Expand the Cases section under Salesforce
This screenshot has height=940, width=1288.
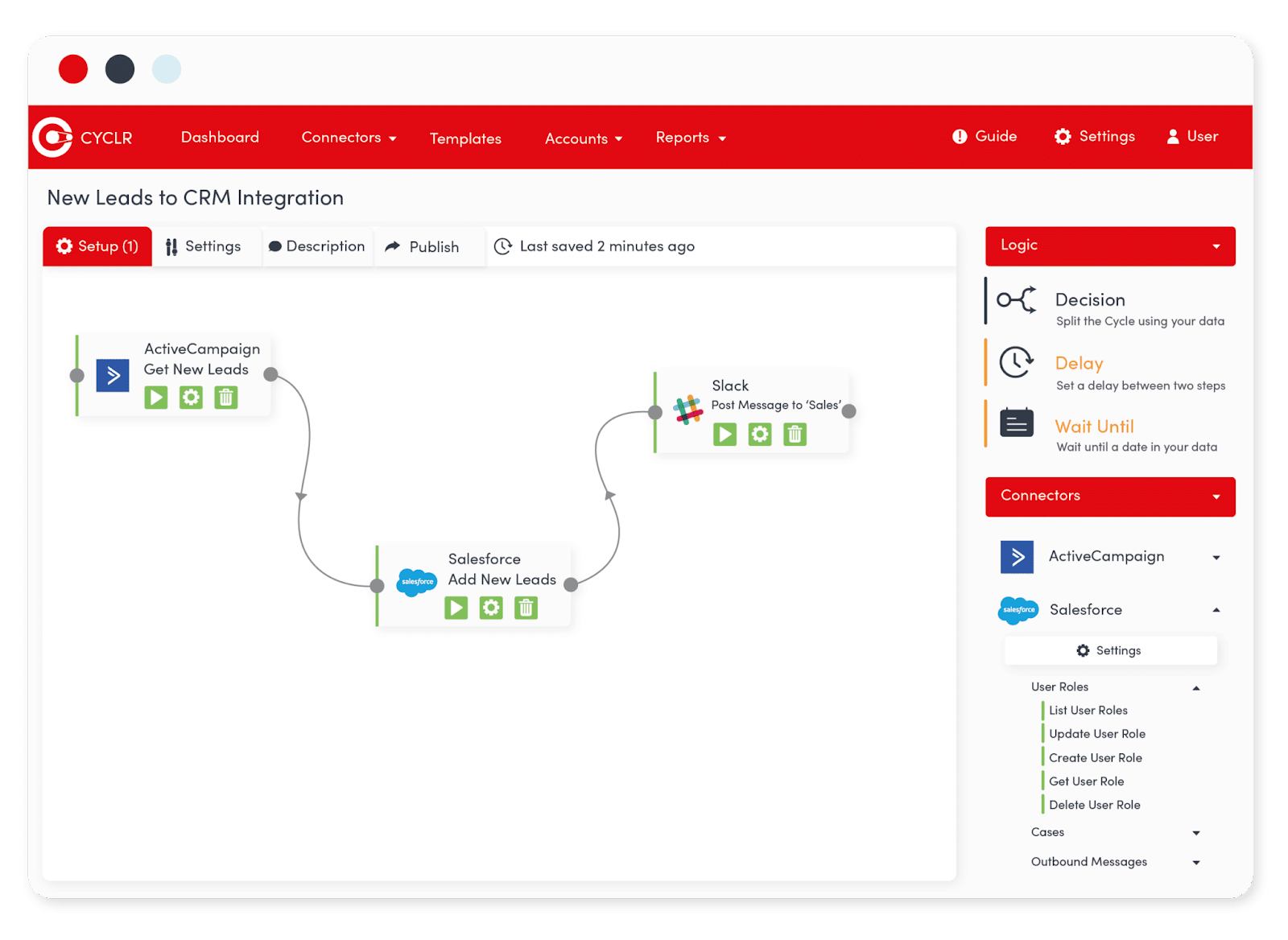[1197, 832]
